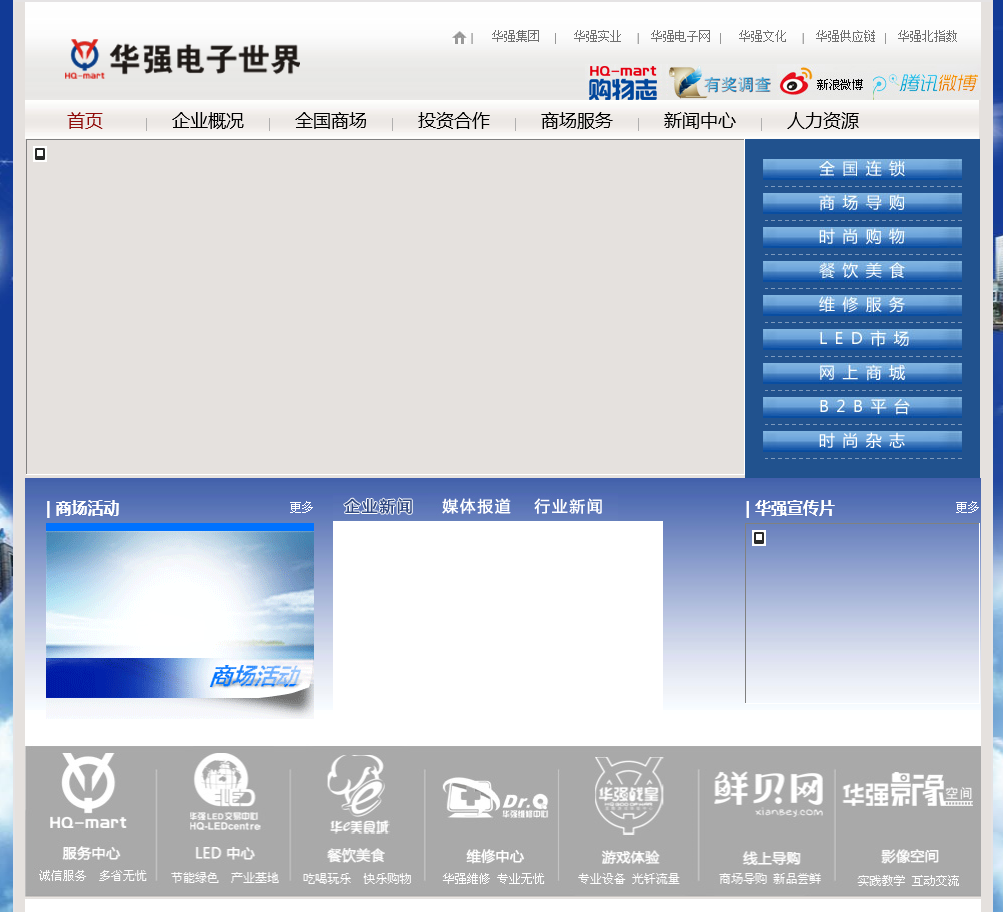The width and height of the screenshot is (1003, 912).
Task: Click the 鲜贝网 xianbey.com footer logo
Action: pos(768,793)
